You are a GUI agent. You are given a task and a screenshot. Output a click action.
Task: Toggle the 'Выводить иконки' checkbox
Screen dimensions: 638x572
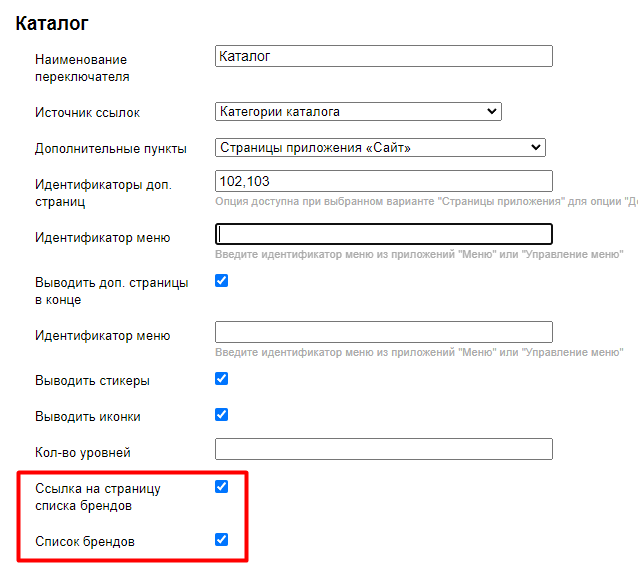point(222,415)
